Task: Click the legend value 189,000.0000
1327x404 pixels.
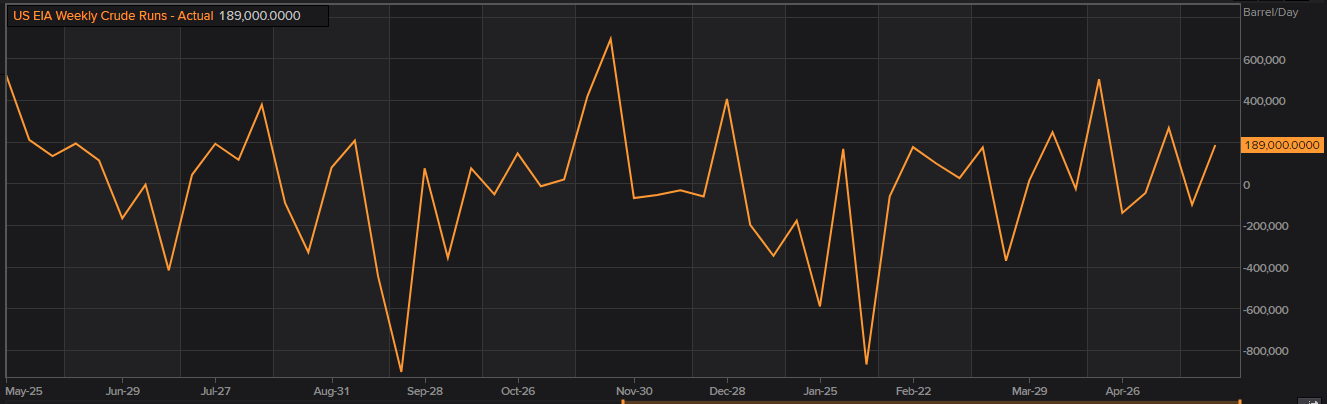Action: tap(259, 16)
